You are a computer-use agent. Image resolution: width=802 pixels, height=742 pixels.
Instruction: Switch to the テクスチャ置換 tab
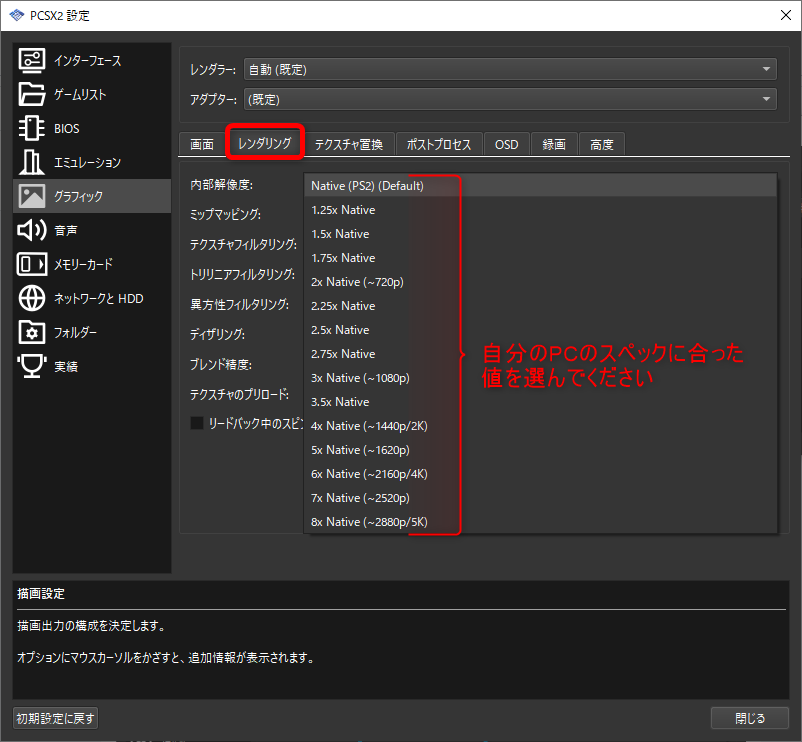(x=349, y=145)
